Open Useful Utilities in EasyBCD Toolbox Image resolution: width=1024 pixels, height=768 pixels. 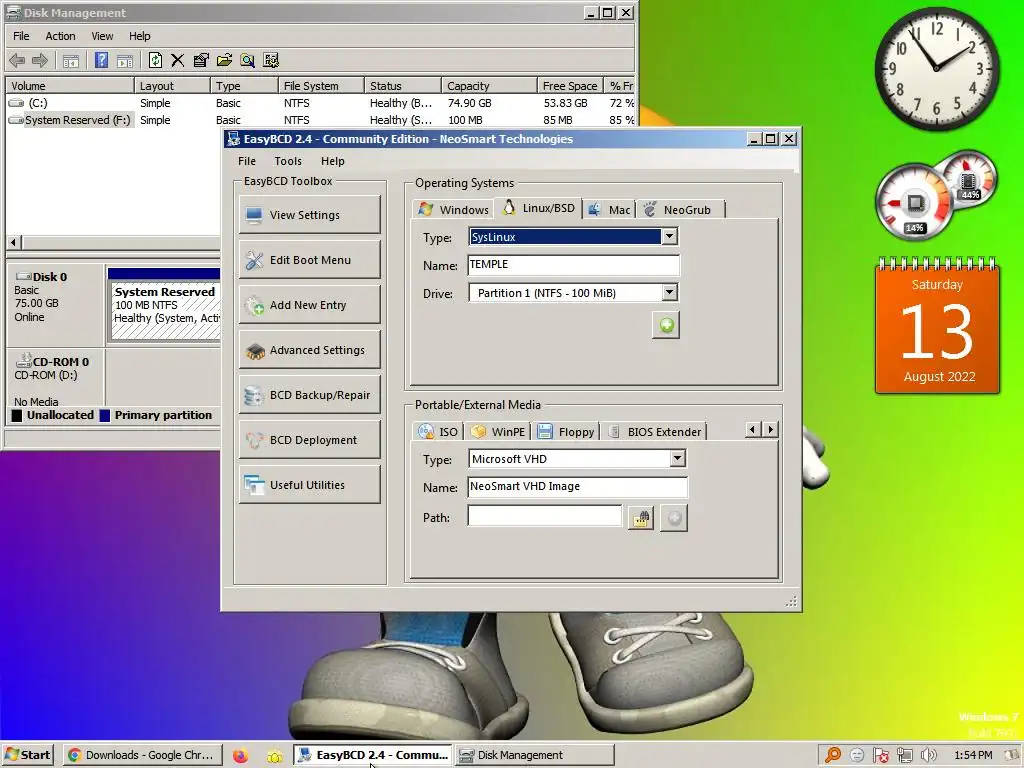[310, 485]
